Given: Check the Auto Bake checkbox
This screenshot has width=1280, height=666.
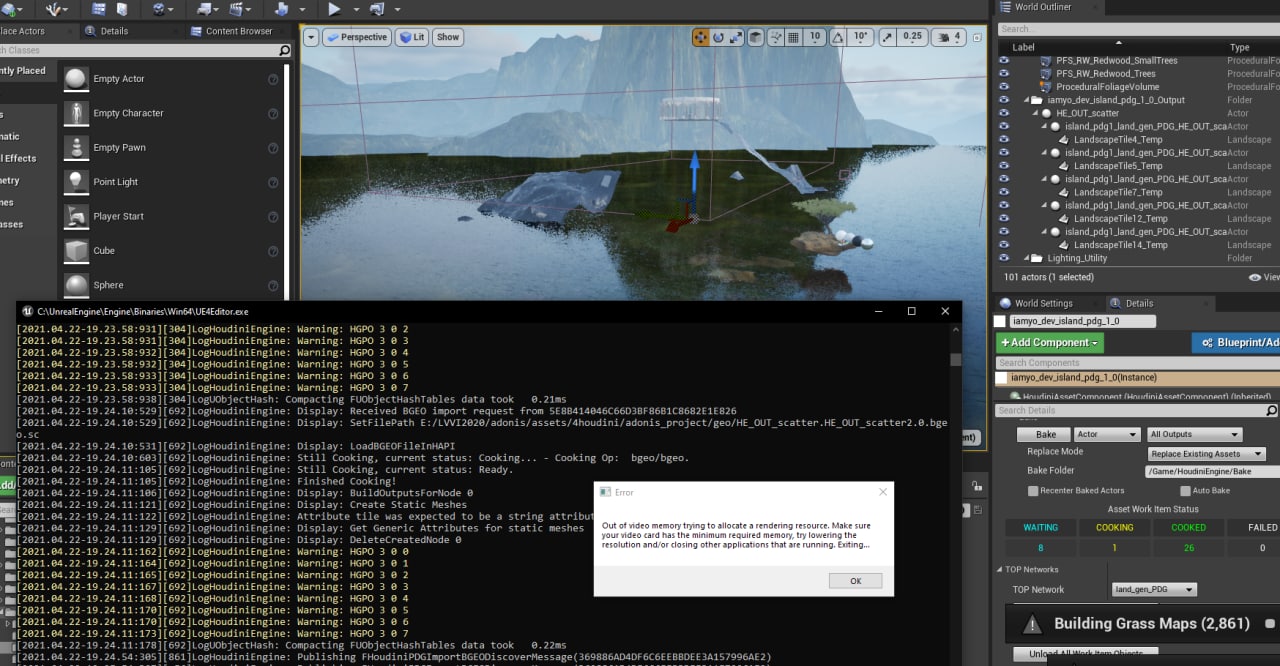Looking at the screenshot, I should click(1185, 491).
